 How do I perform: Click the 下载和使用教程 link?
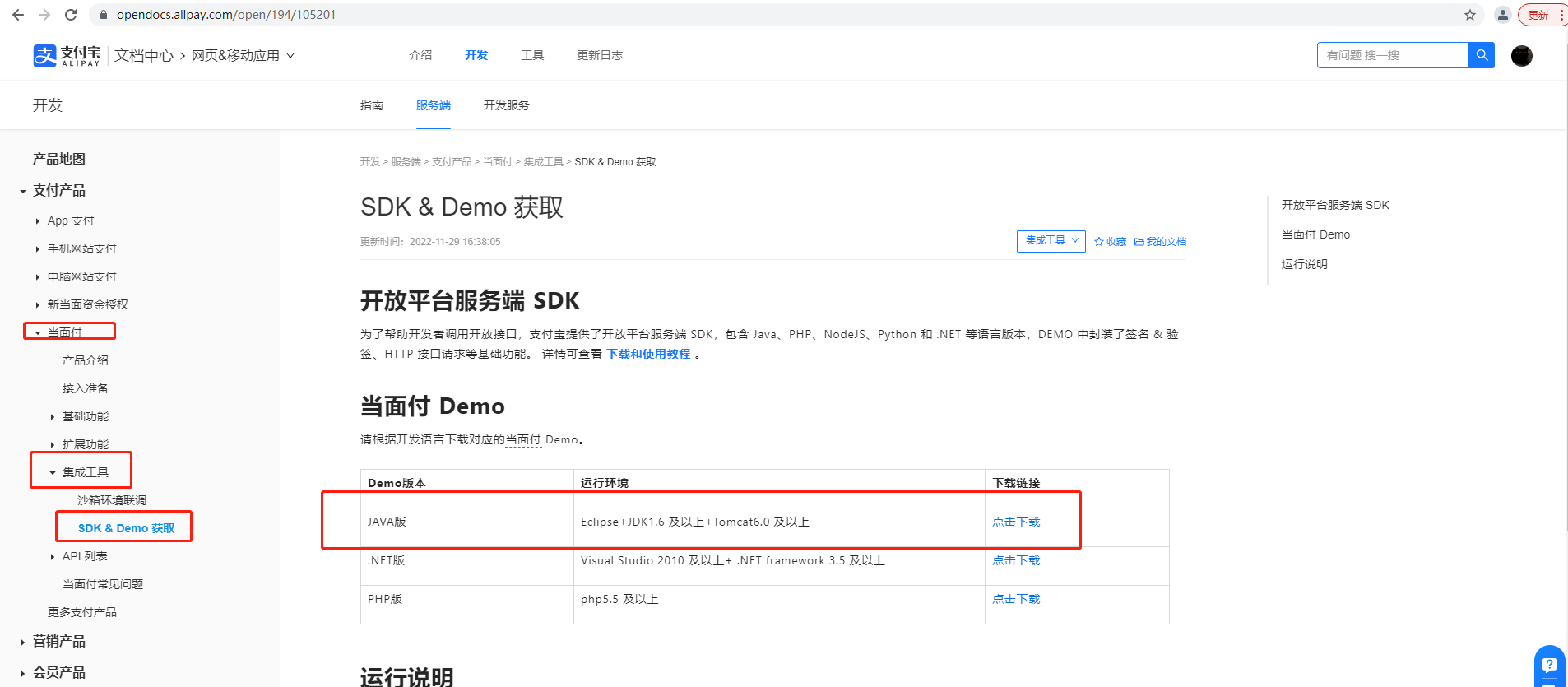pos(649,354)
